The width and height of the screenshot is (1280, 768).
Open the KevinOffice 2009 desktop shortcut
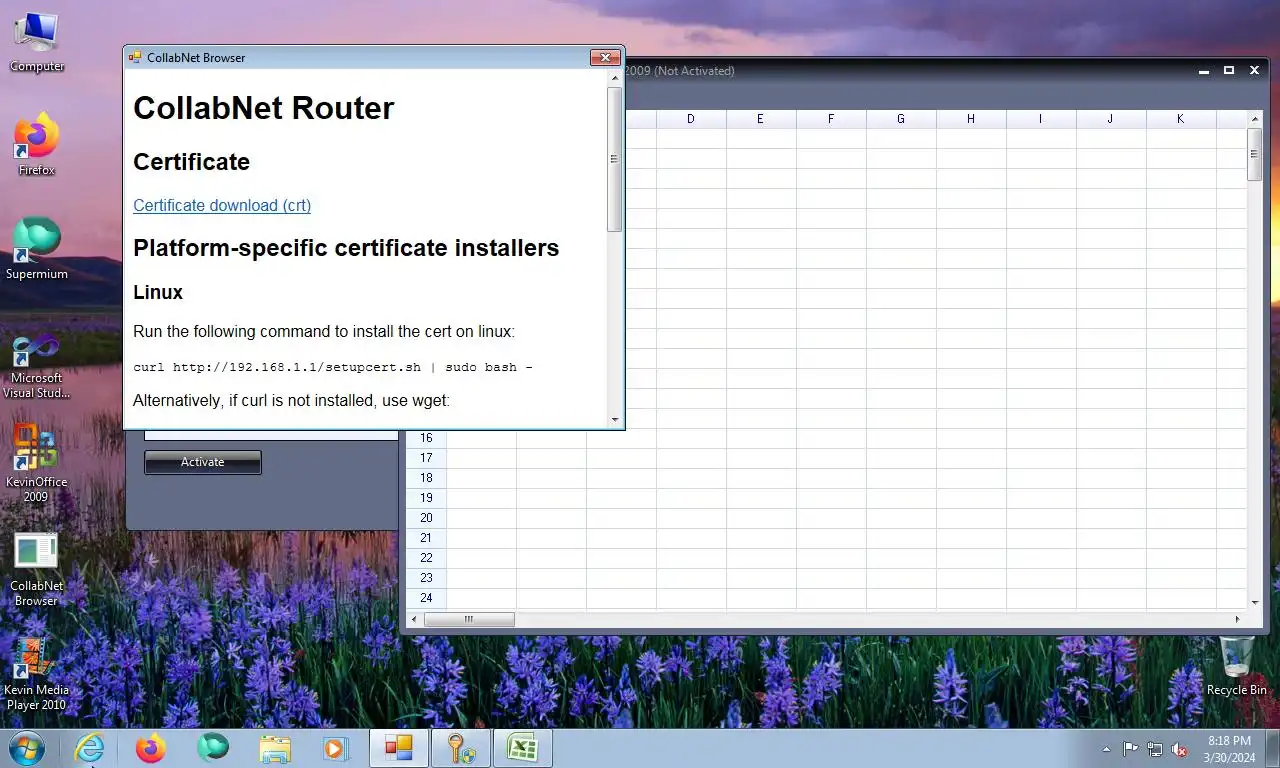coord(37,463)
